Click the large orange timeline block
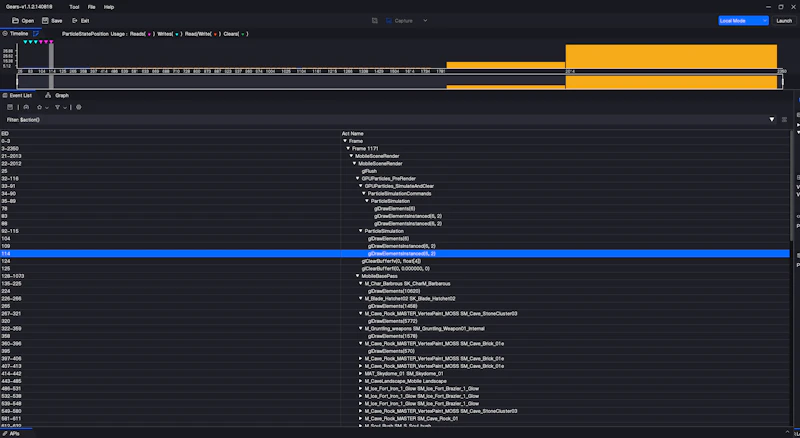Viewport: 800px width, 438px height. (671, 56)
